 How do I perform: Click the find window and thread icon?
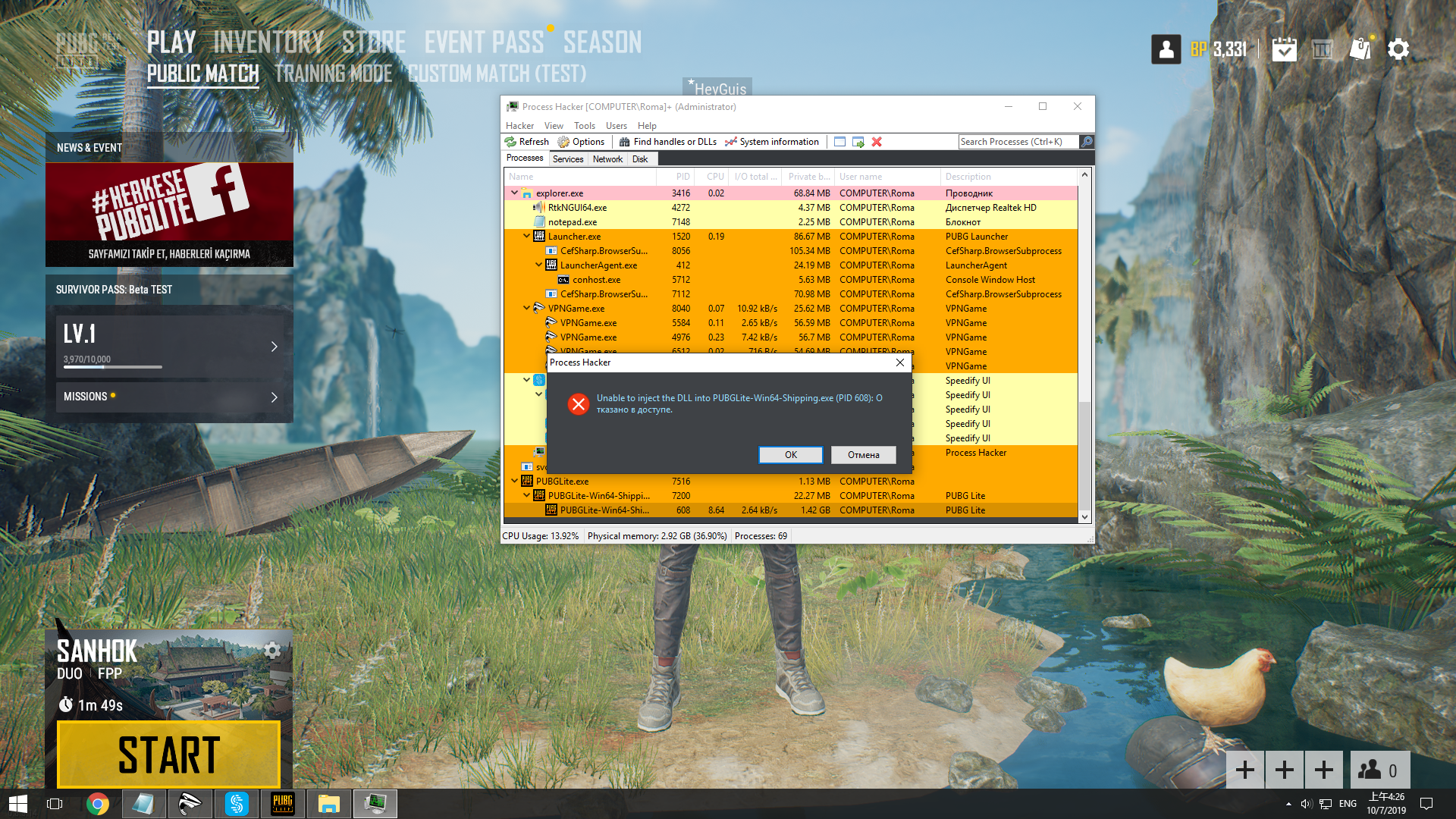pos(858,142)
